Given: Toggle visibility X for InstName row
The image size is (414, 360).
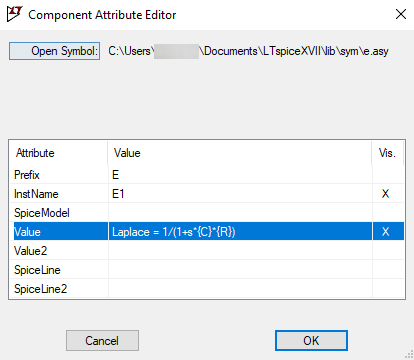Looking at the screenshot, I should click(385, 194).
